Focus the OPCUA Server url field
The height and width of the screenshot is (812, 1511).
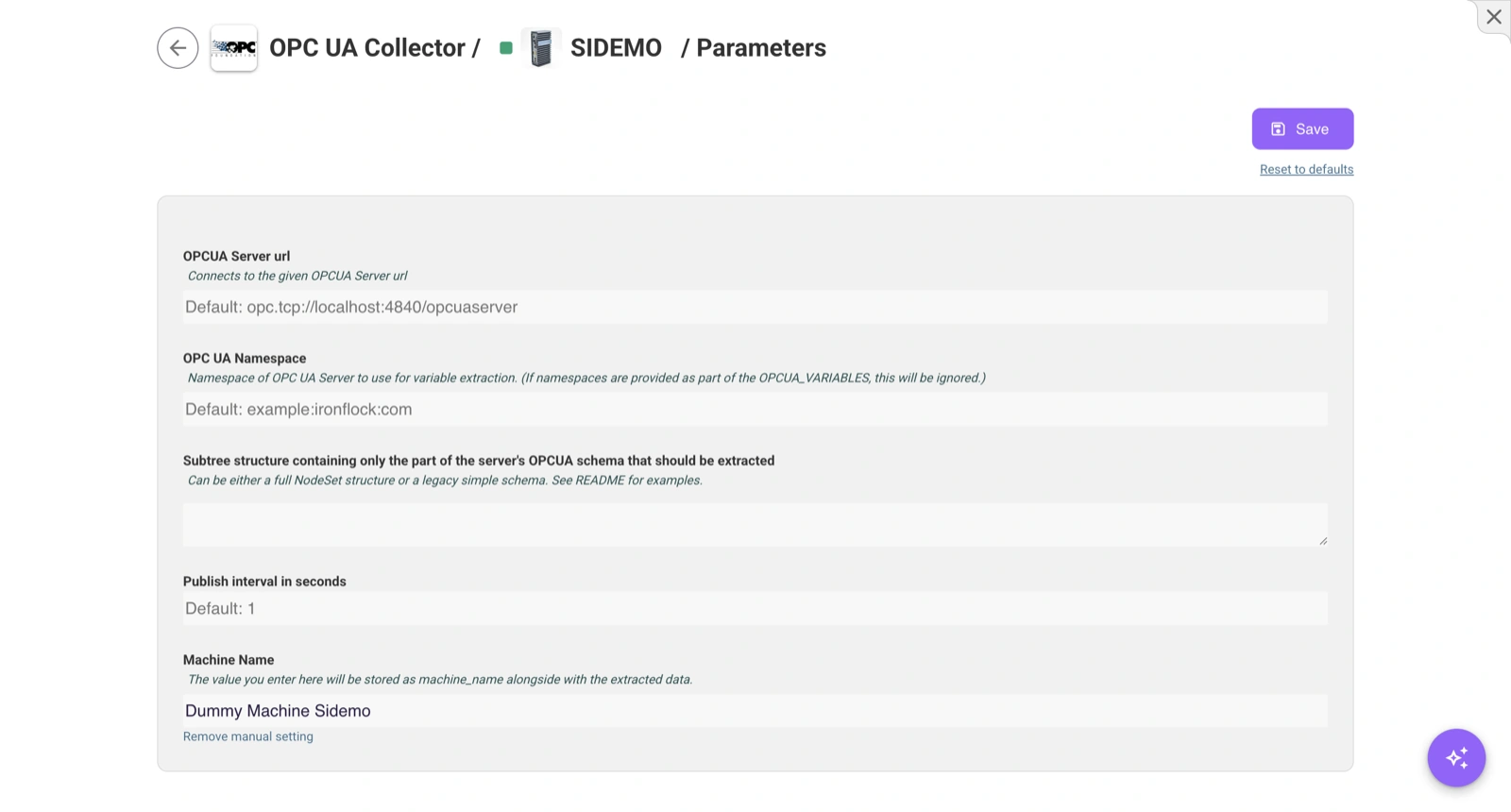pos(755,307)
